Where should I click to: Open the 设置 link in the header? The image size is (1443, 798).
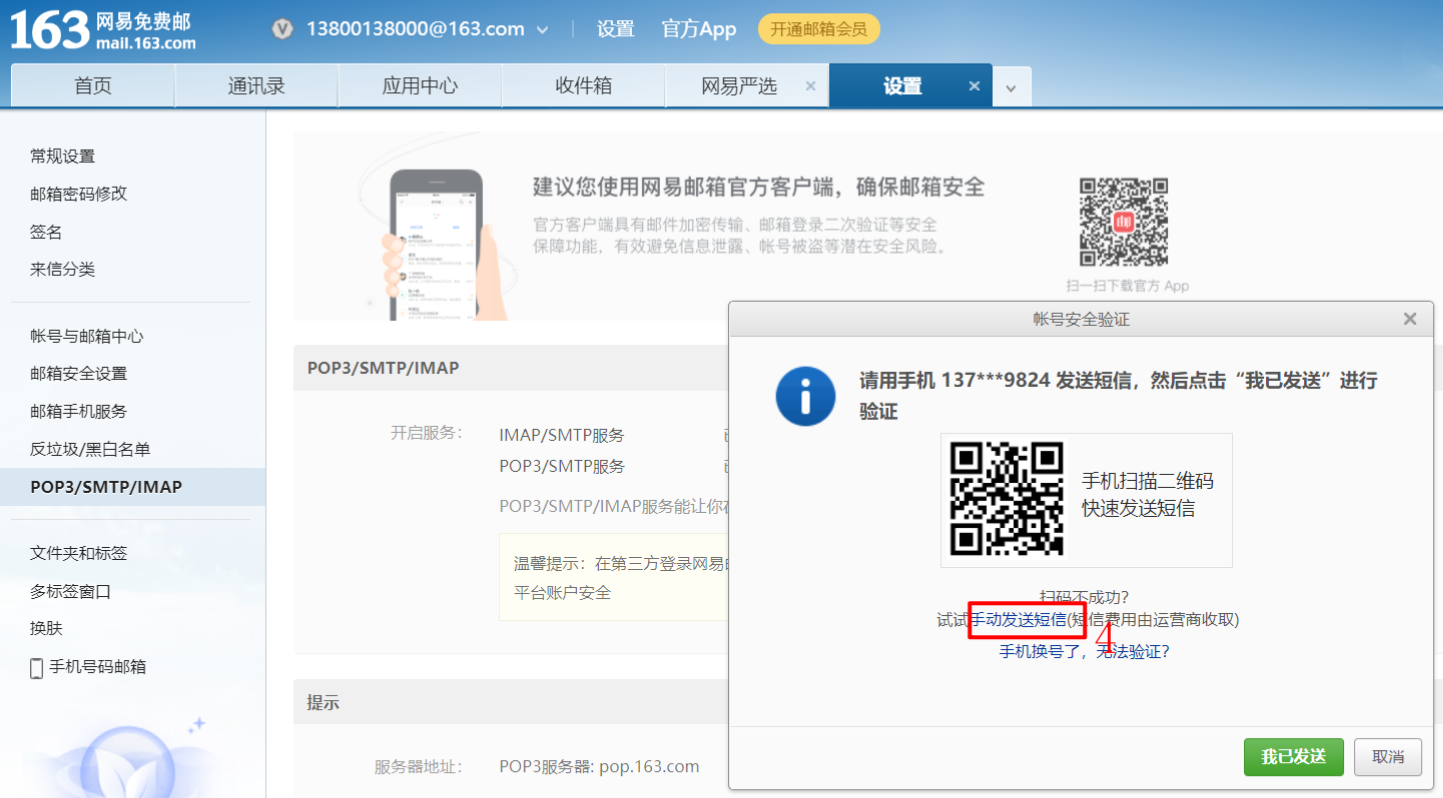click(x=615, y=29)
